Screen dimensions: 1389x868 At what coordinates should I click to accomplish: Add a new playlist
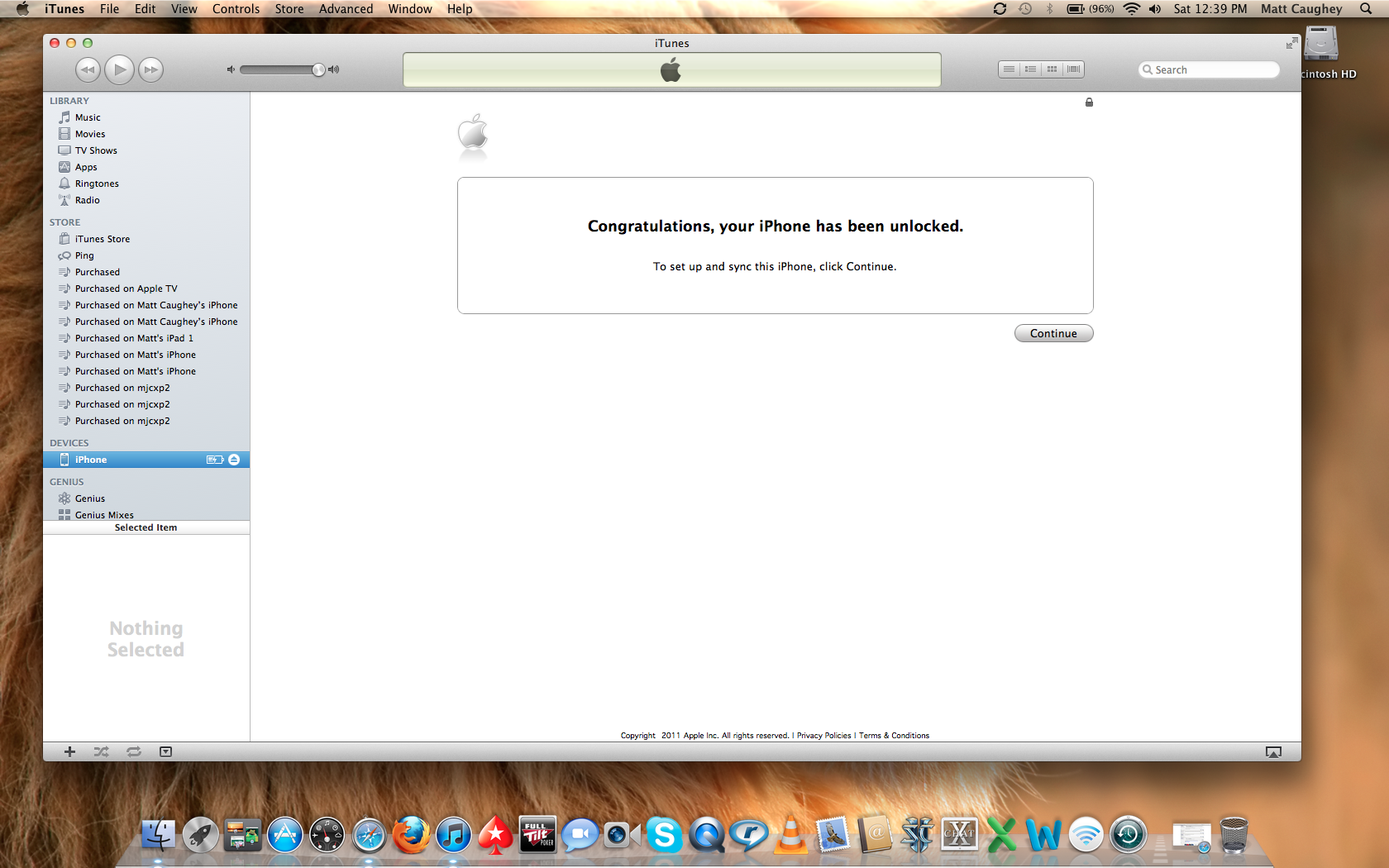pos(69,751)
